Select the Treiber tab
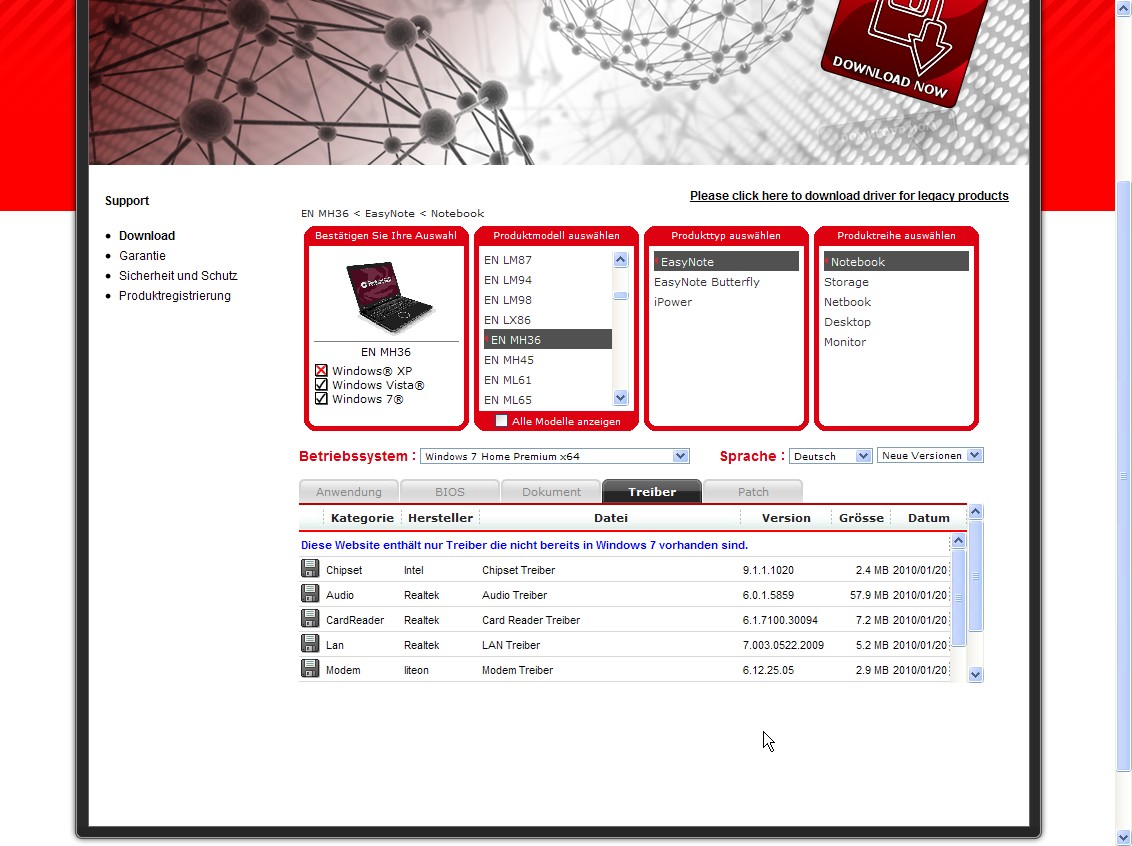The height and width of the screenshot is (846, 1132). (652, 492)
